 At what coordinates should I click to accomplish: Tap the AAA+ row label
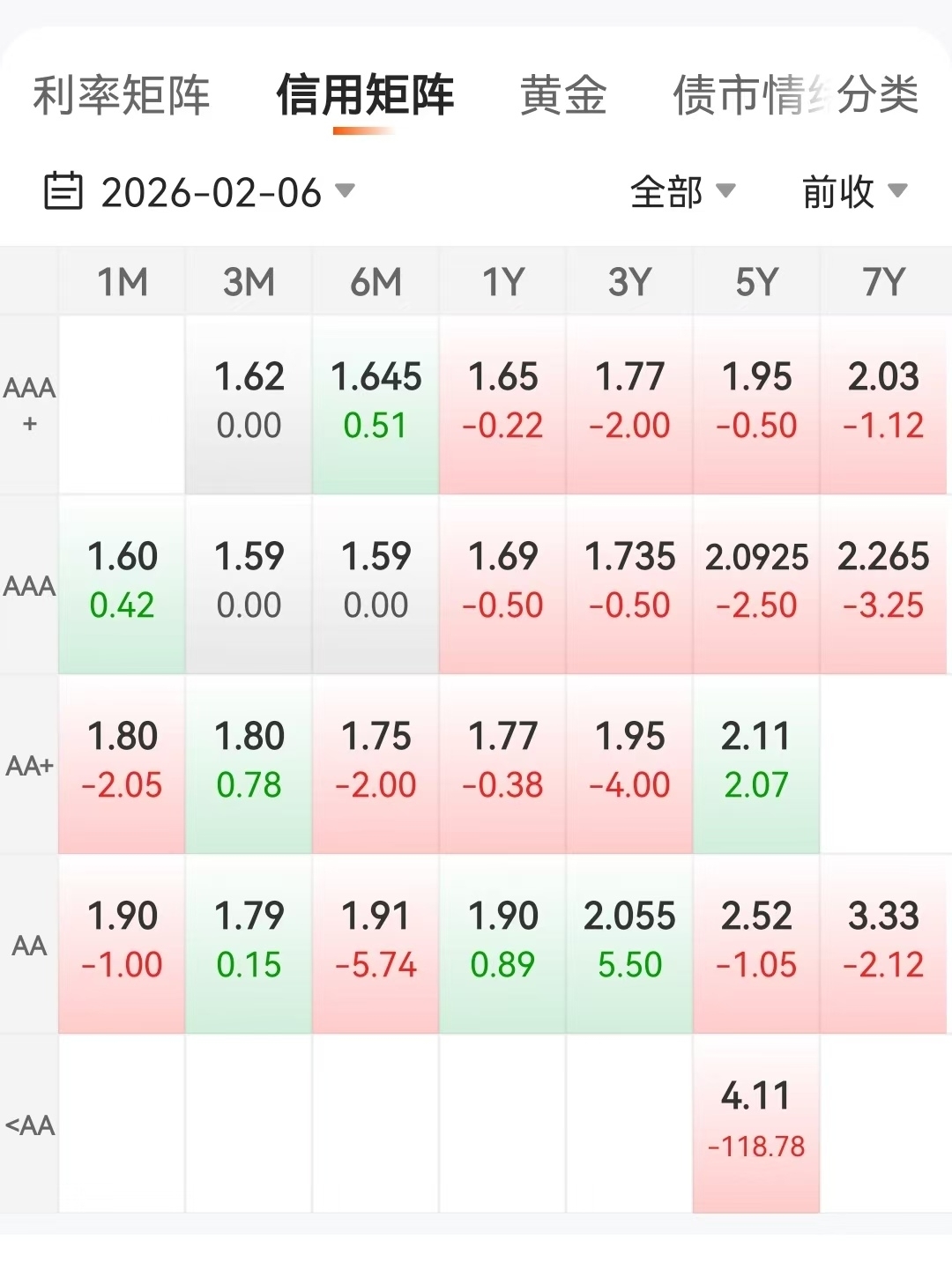tap(29, 404)
